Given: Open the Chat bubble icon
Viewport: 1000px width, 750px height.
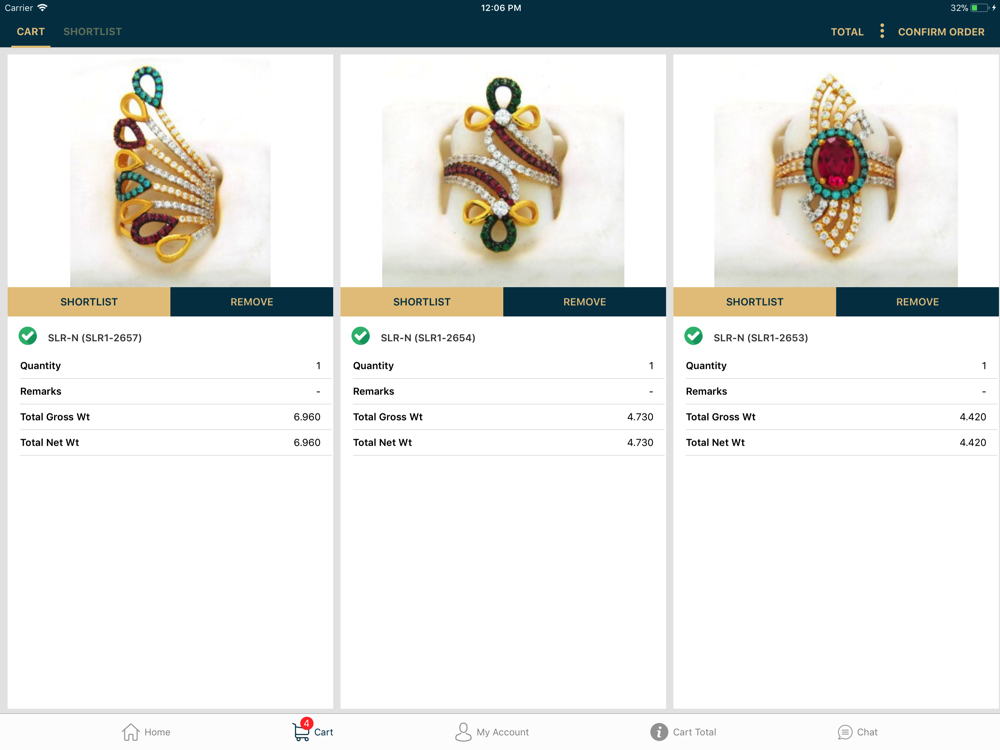Looking at the screenshot, I should pos(845,732).
